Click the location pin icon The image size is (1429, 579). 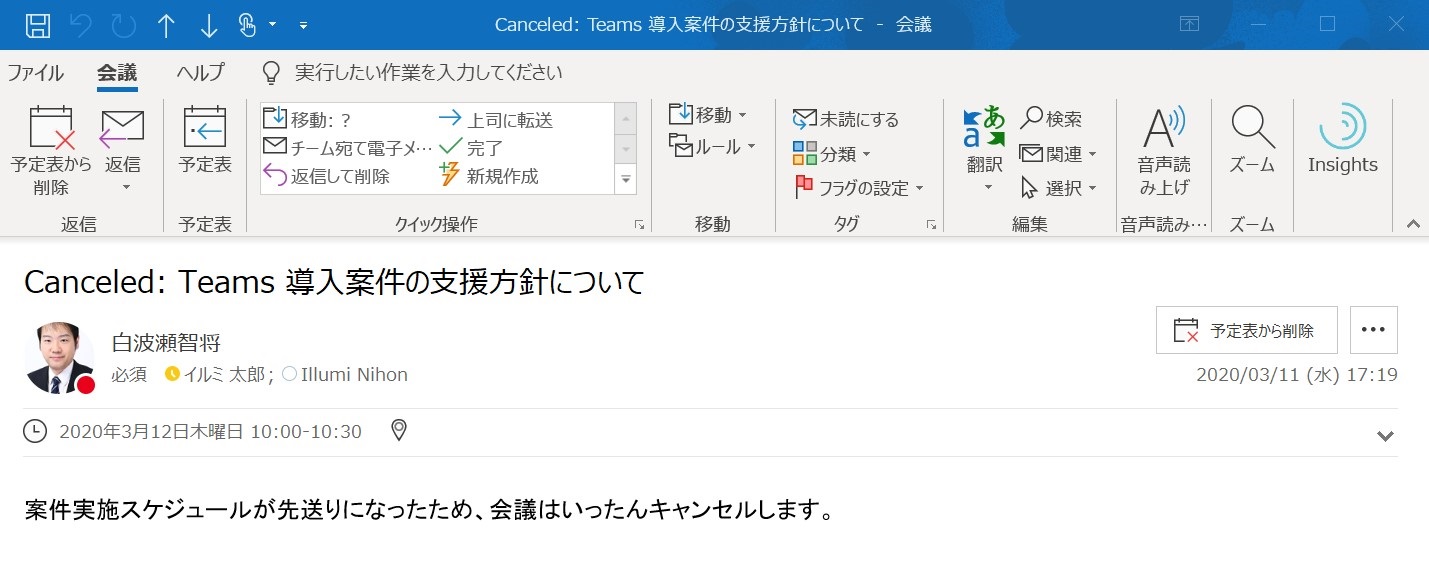click(398, 431)
